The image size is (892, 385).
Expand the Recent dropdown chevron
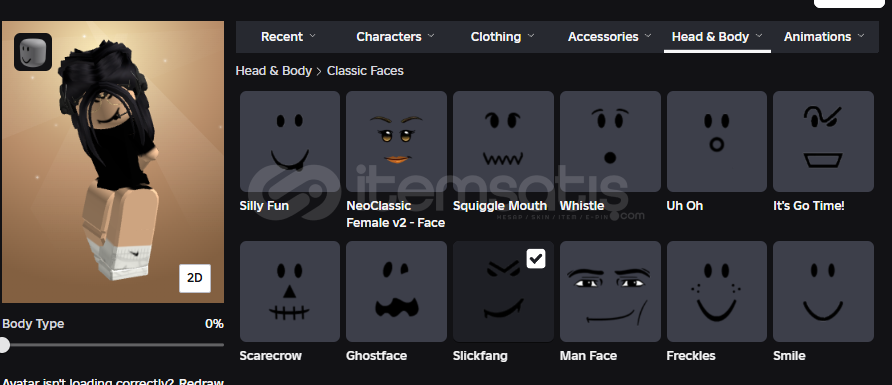coord(312,36)
